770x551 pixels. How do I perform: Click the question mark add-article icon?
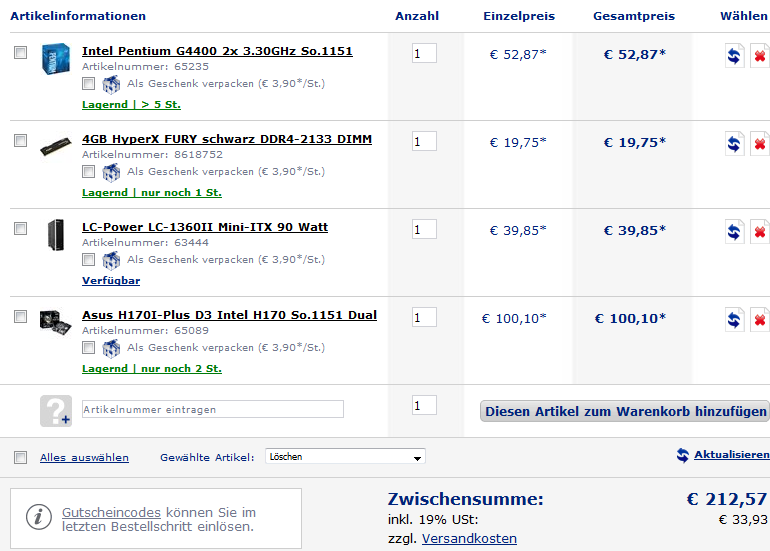[56, 411]
